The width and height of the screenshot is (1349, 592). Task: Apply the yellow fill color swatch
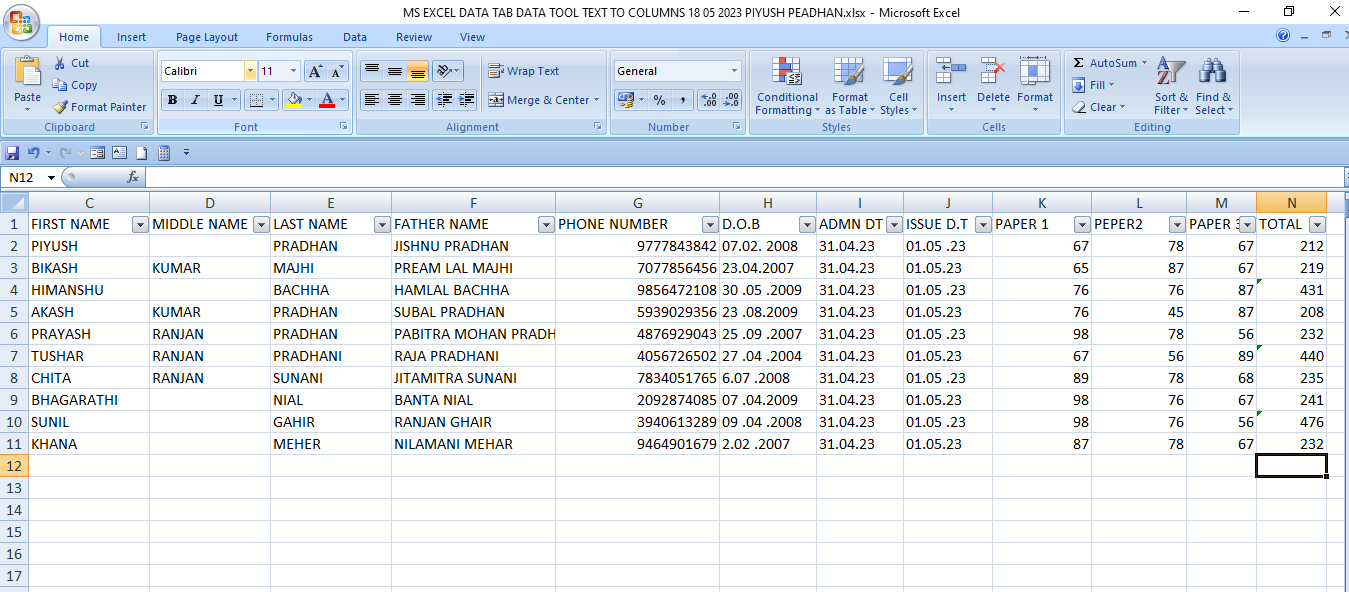(294, 100)
